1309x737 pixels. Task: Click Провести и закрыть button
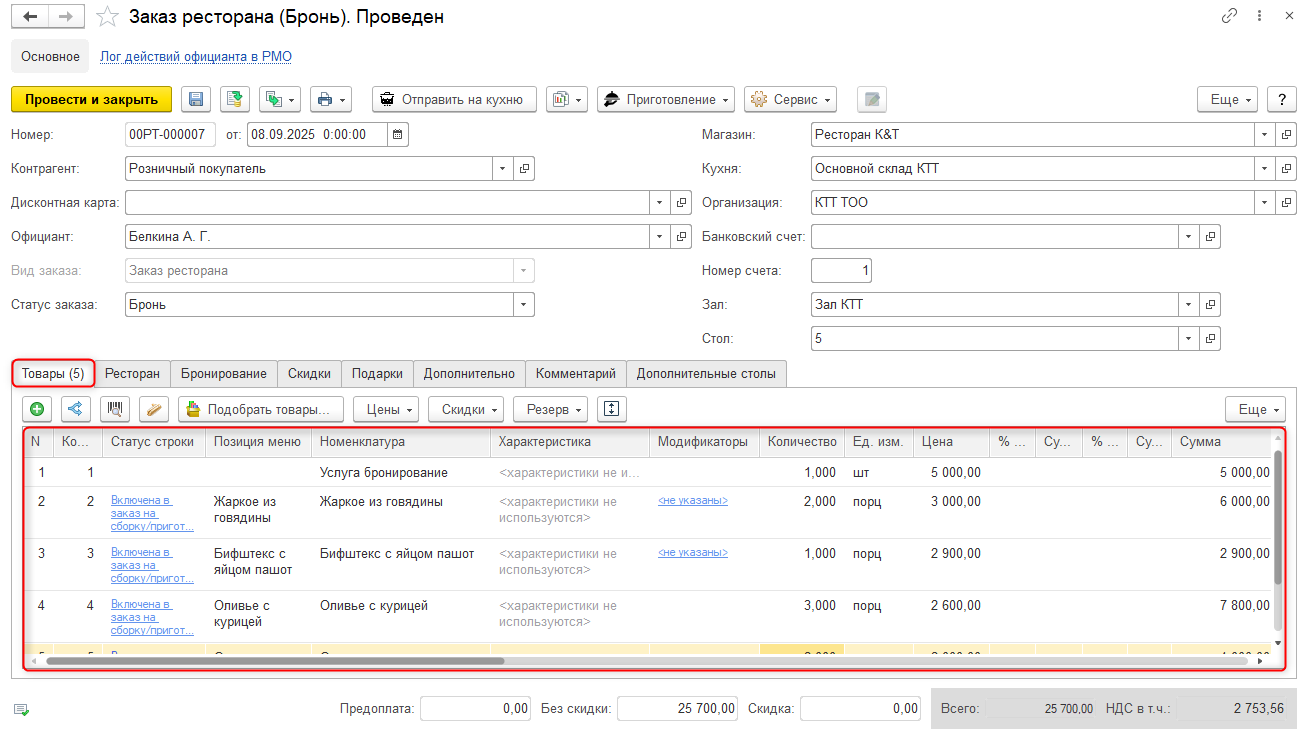click(91, 99)
